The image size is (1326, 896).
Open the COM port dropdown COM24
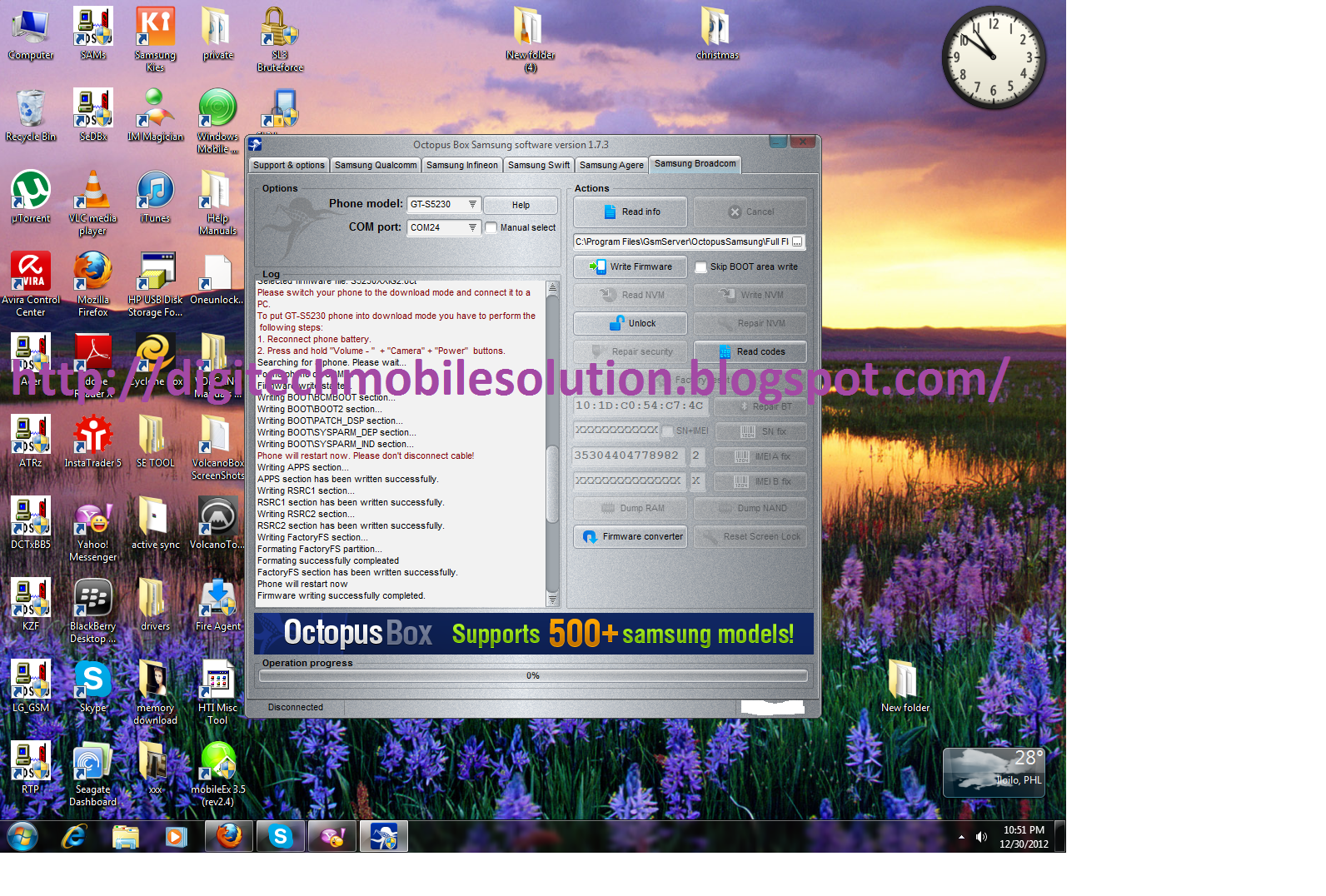tap(444, 227)
